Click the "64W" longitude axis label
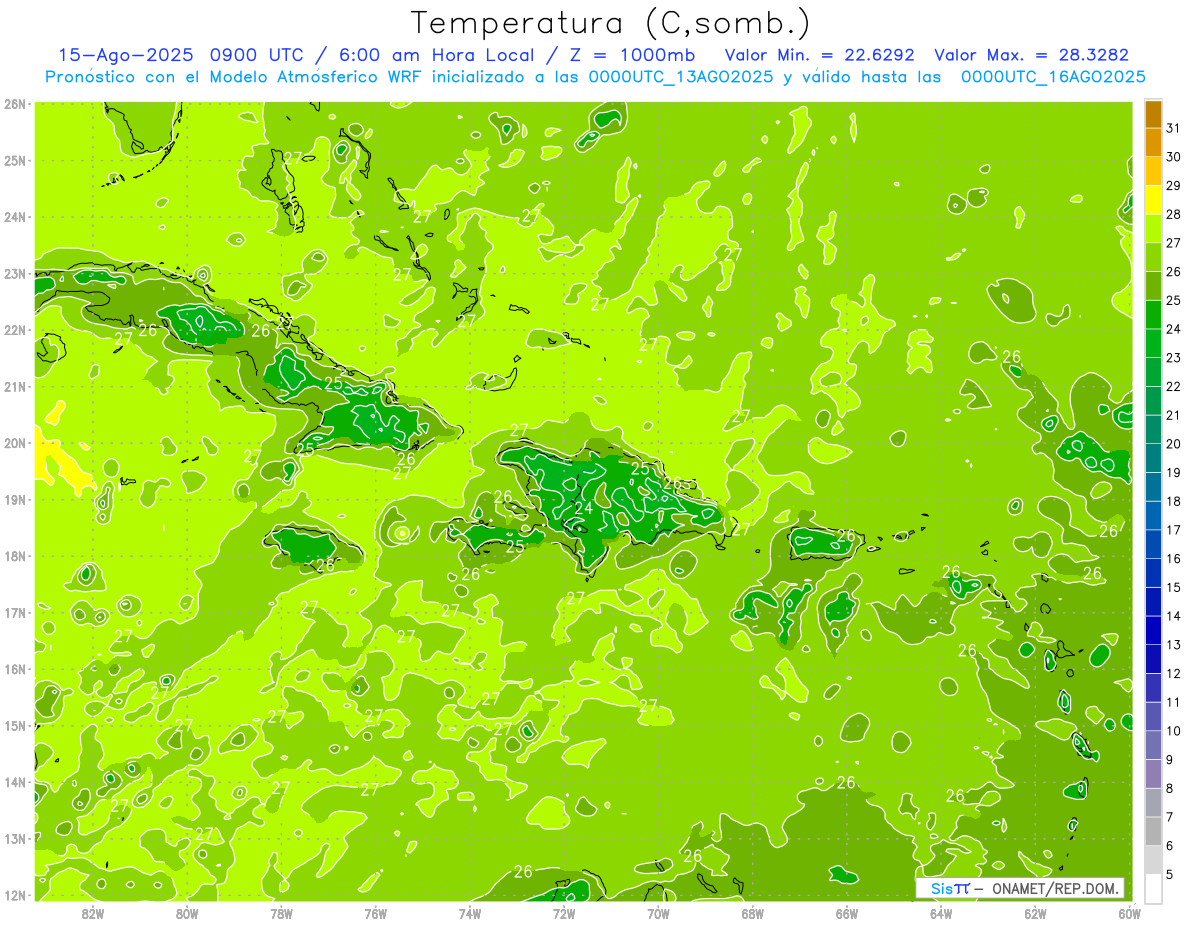The image size is (1200, 927). pyautogui.click(x=941, y=912)
